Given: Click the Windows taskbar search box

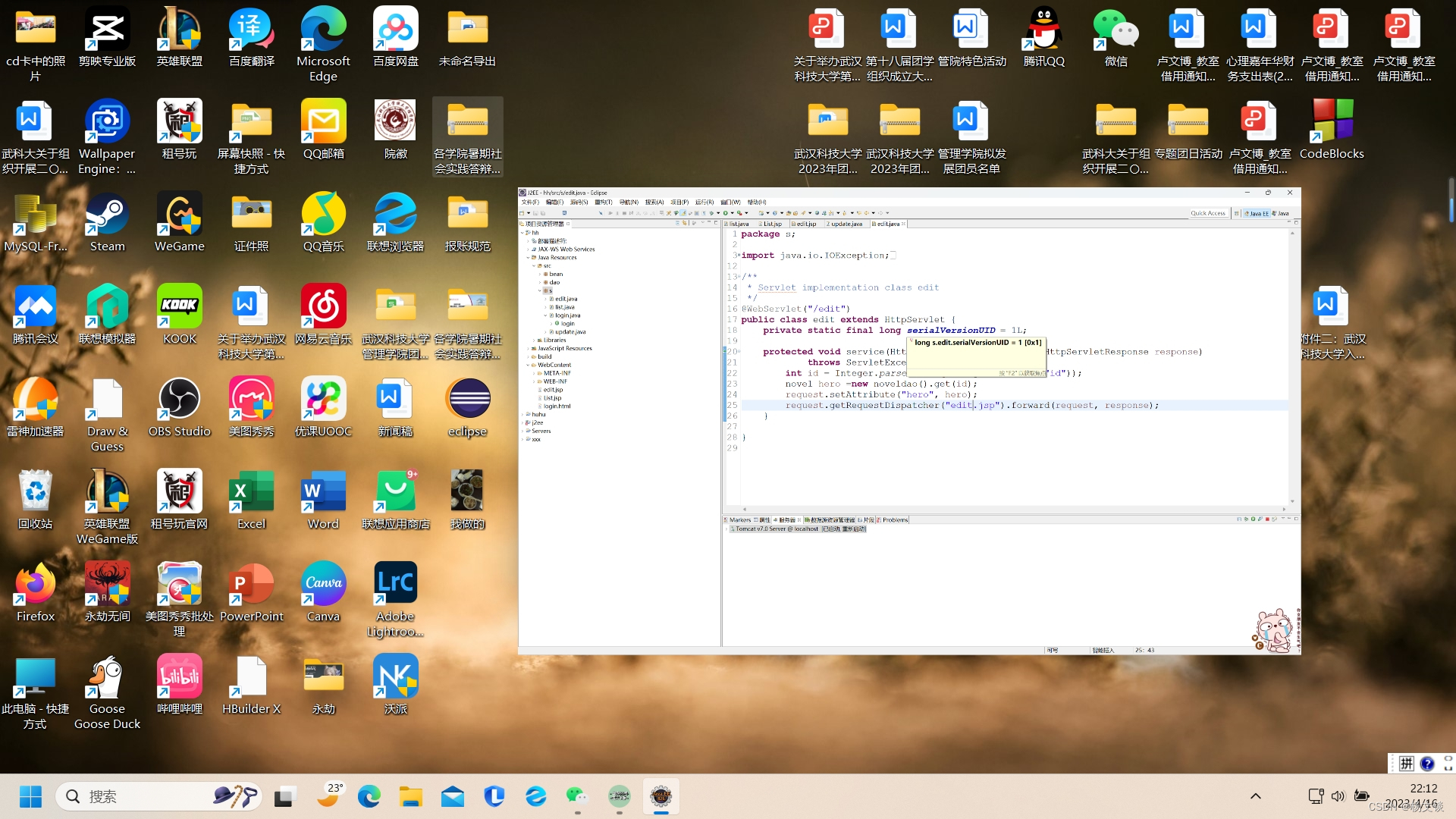Looking at the screenshot, I should coord(159,796).
